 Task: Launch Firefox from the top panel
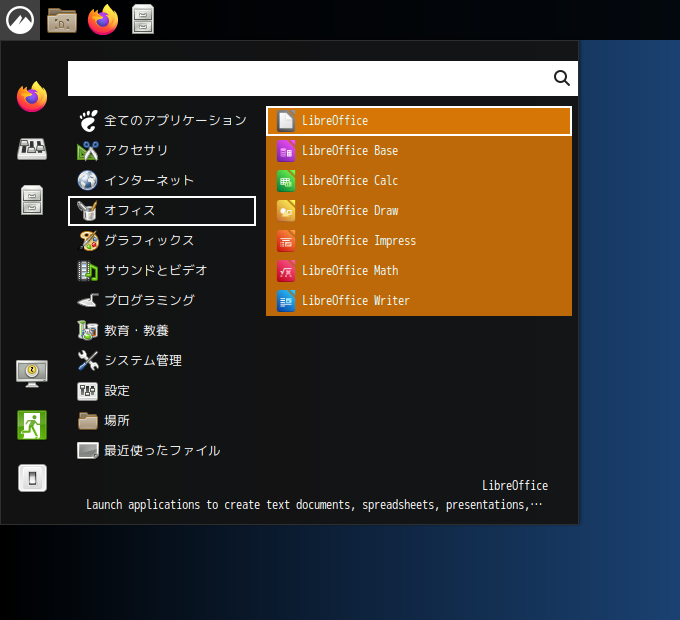click(x=103, y=20)
